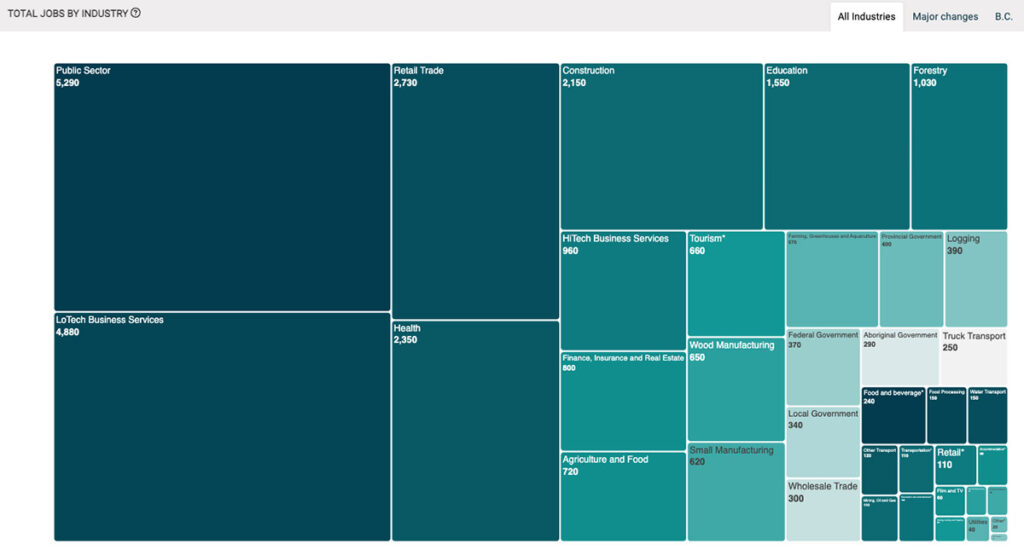Select the Retail* 110 tile

(956, 464)
